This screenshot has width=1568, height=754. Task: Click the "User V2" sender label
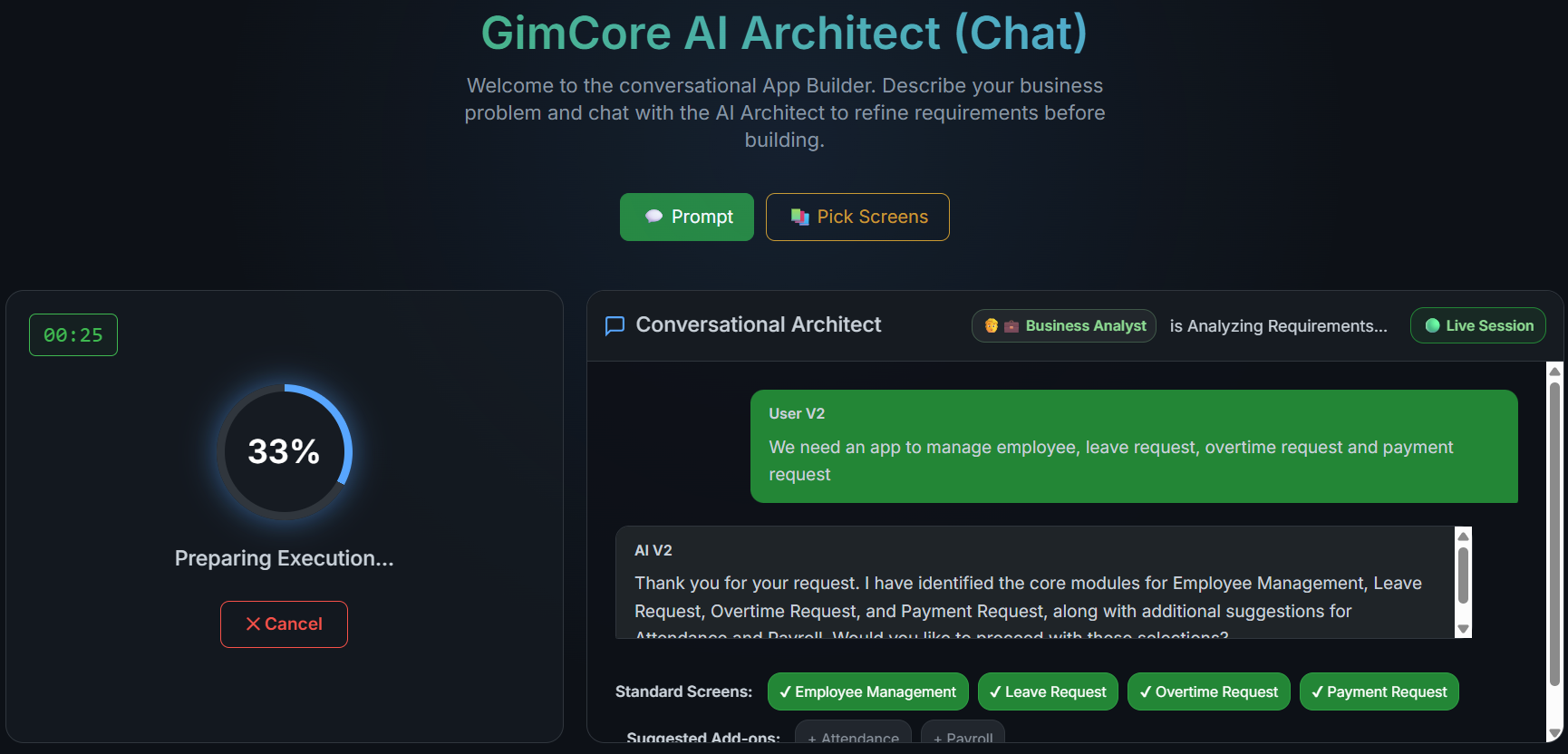[x=797, y=413]
